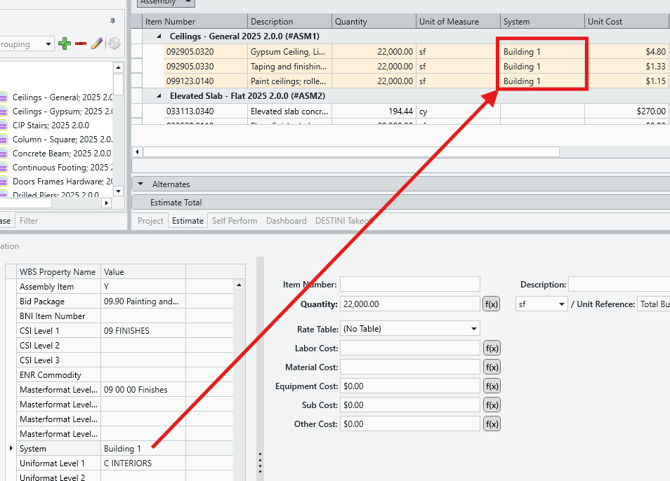
Task: Expand the Alternates section
Action: pos(141,184)
